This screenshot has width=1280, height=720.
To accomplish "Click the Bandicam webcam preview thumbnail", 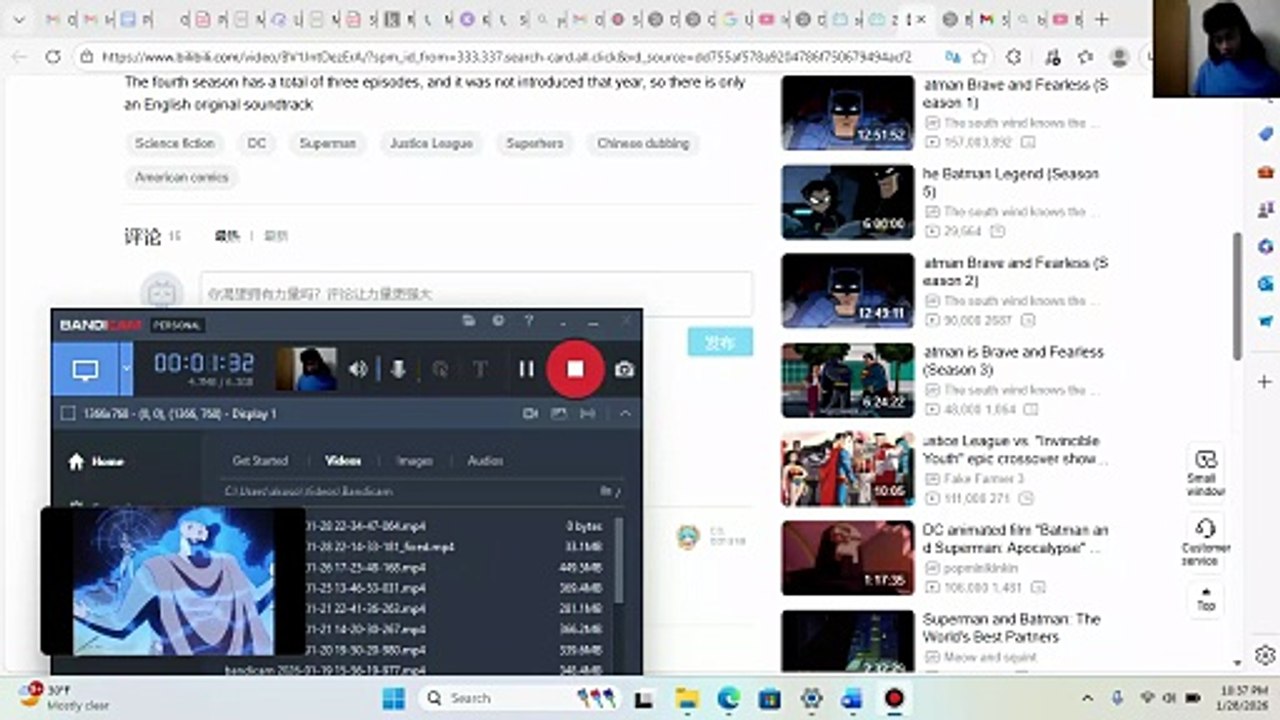I will 306,369.
